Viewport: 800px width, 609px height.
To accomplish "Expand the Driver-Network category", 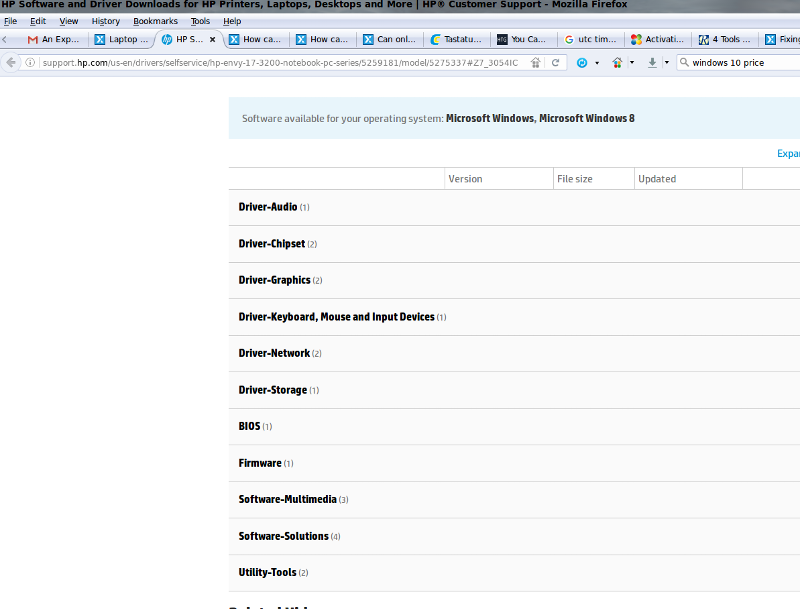I will click(x=514, y=353).
